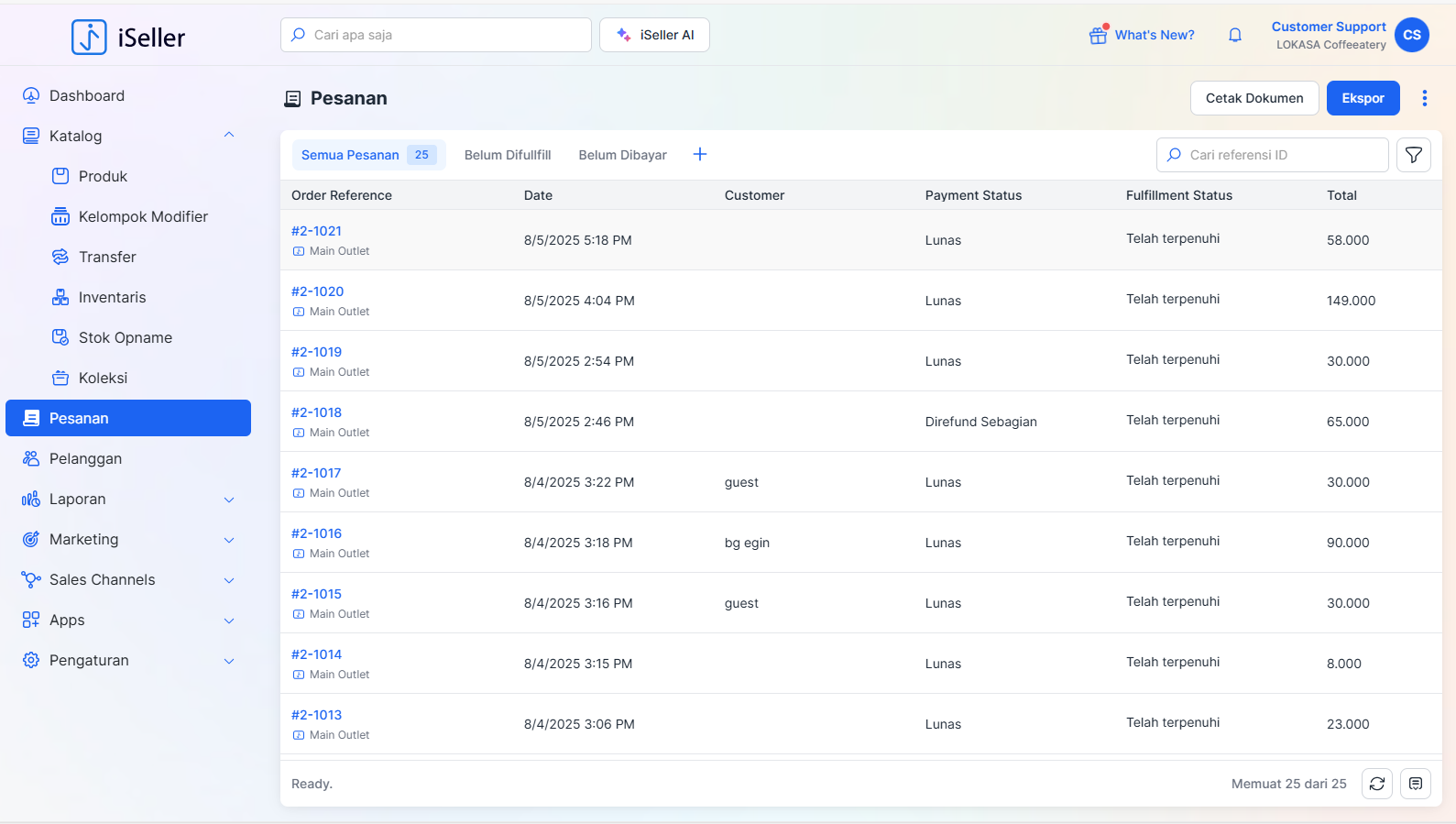Collapse the Katalog menu section
Screen dimensions: 1456x824
click(229, 136)
